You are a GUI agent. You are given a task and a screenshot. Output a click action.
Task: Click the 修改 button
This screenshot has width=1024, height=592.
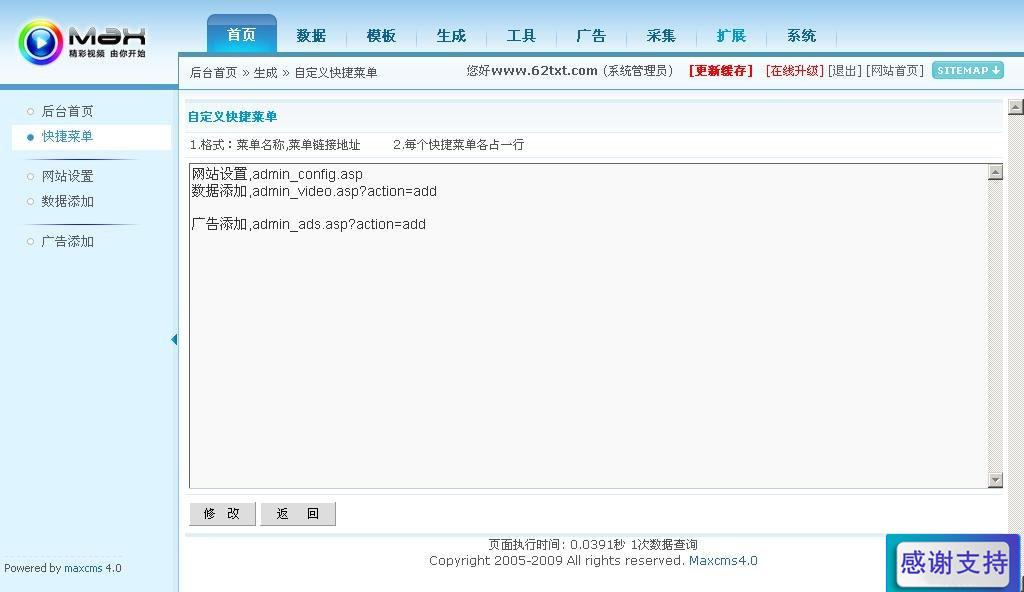(222, 514)
